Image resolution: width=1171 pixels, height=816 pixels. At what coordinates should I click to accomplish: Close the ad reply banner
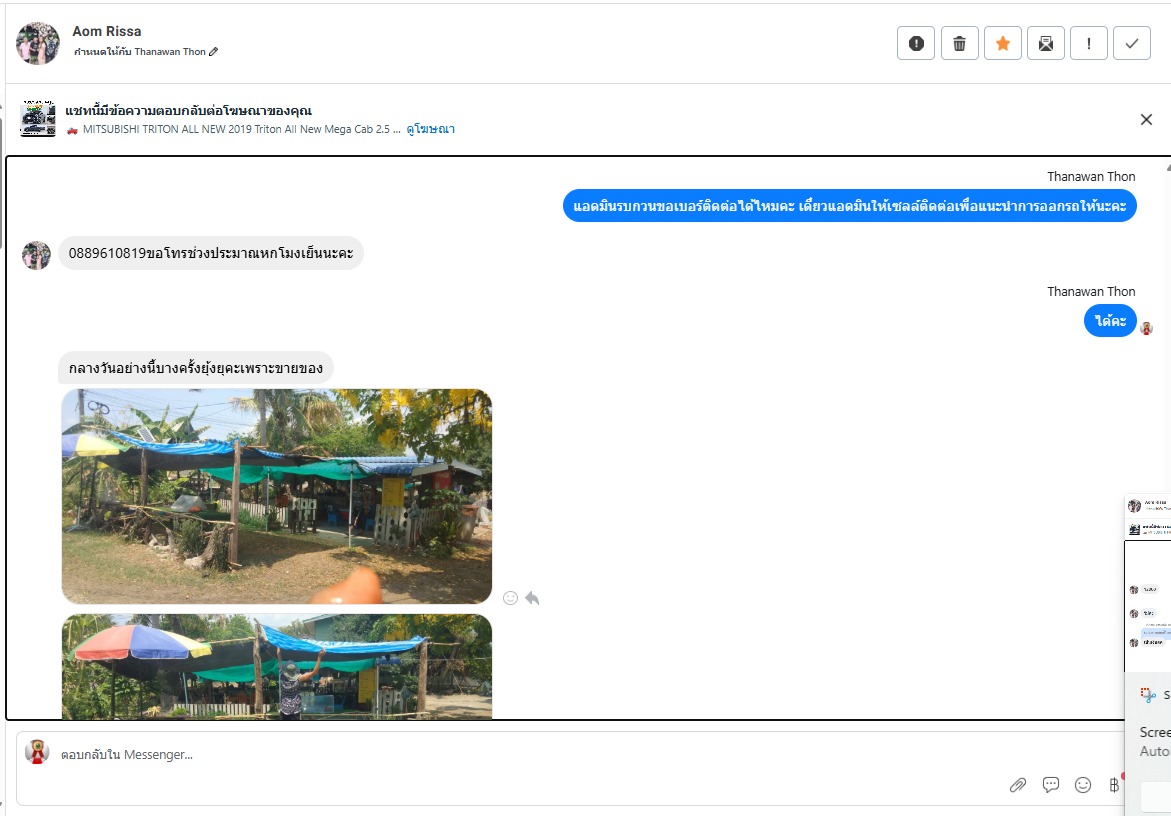1146,119
